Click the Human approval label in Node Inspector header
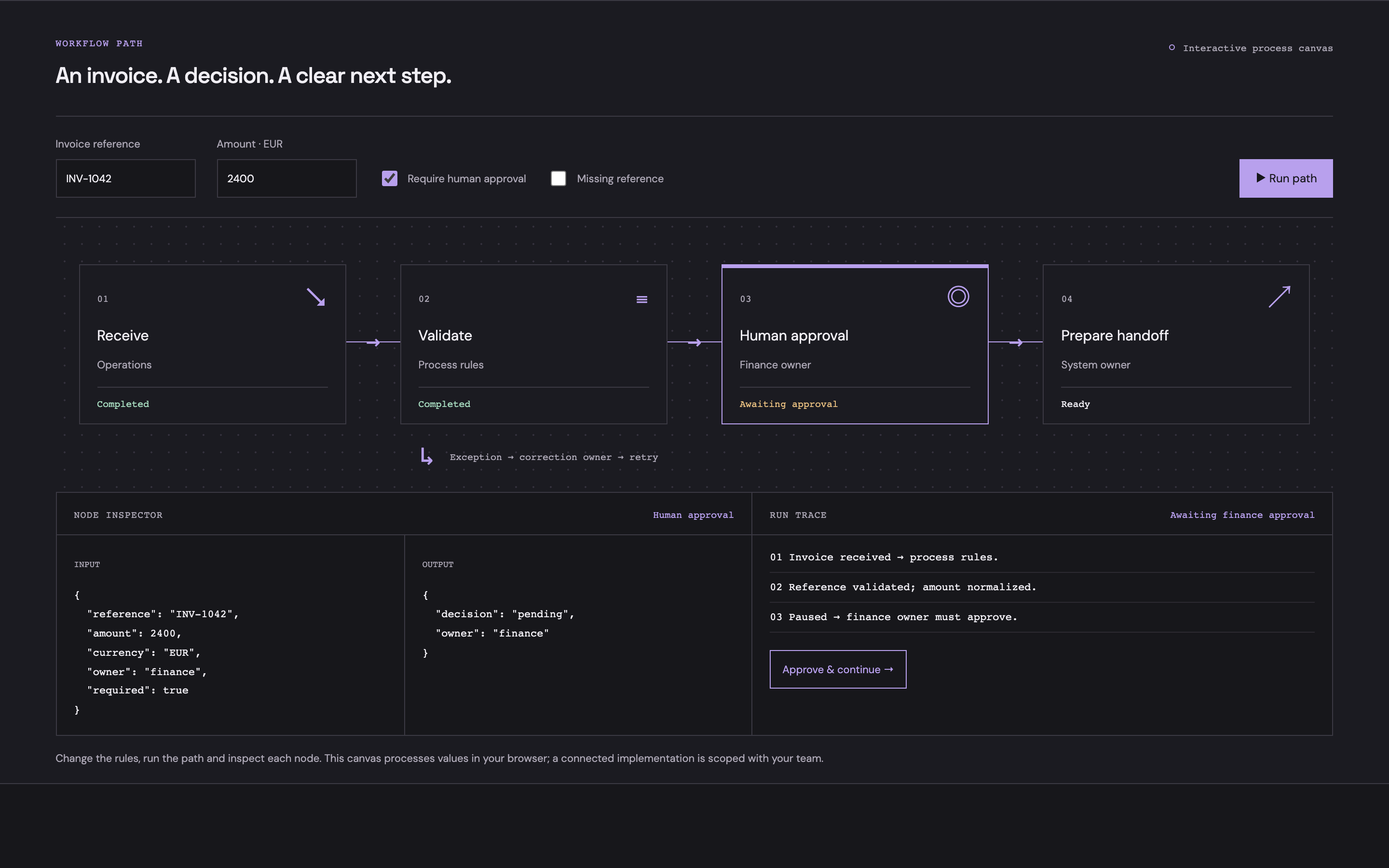 click(x=693, y=515)
